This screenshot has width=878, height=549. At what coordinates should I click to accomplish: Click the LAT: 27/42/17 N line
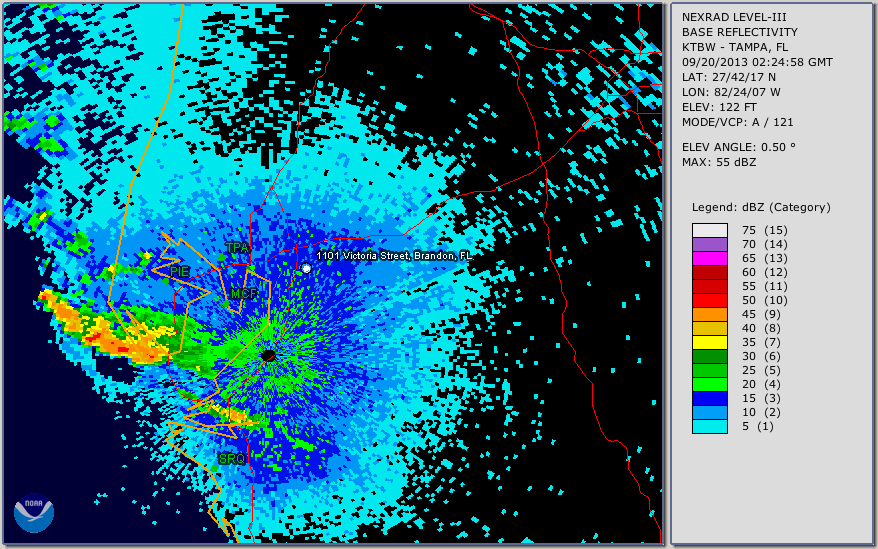(729, 77)
